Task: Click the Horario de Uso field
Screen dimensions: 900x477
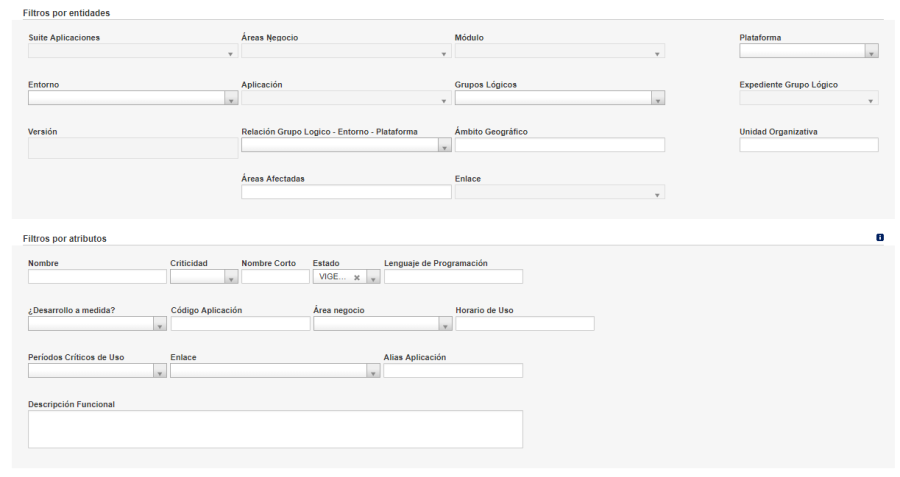Action: (525, 324)
